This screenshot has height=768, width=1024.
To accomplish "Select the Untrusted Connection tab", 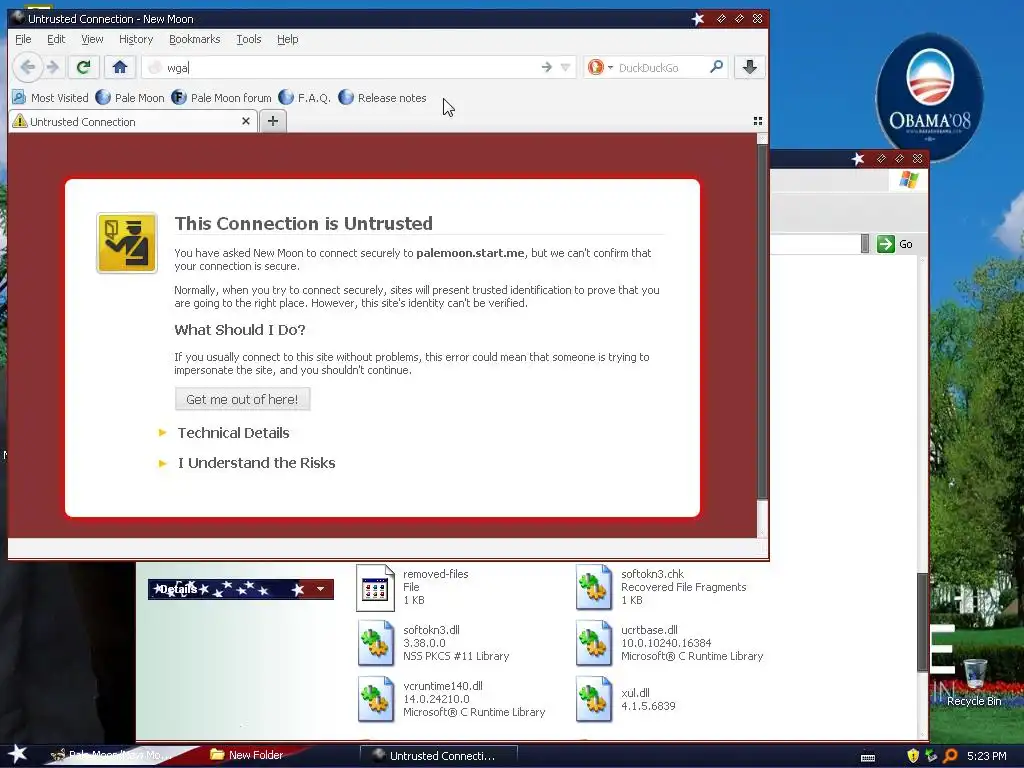I will [133, 121].
